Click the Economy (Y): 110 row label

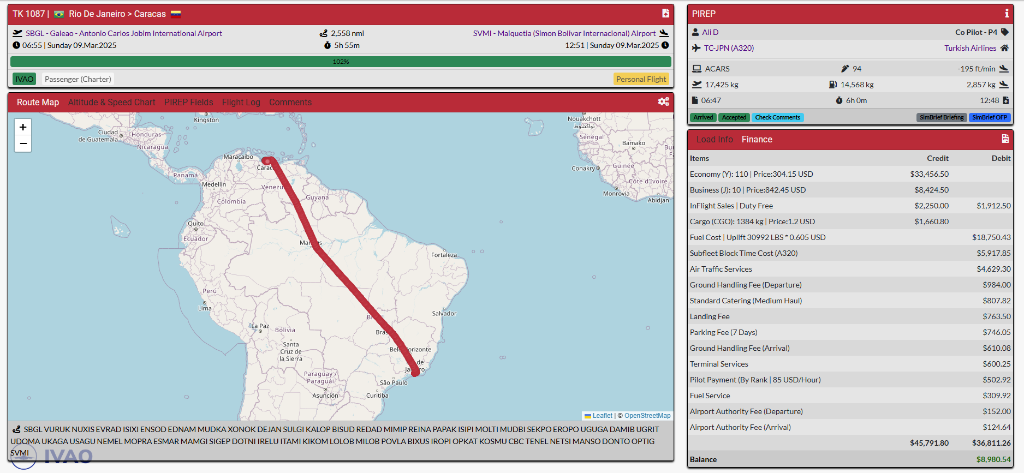coord(750,174)
